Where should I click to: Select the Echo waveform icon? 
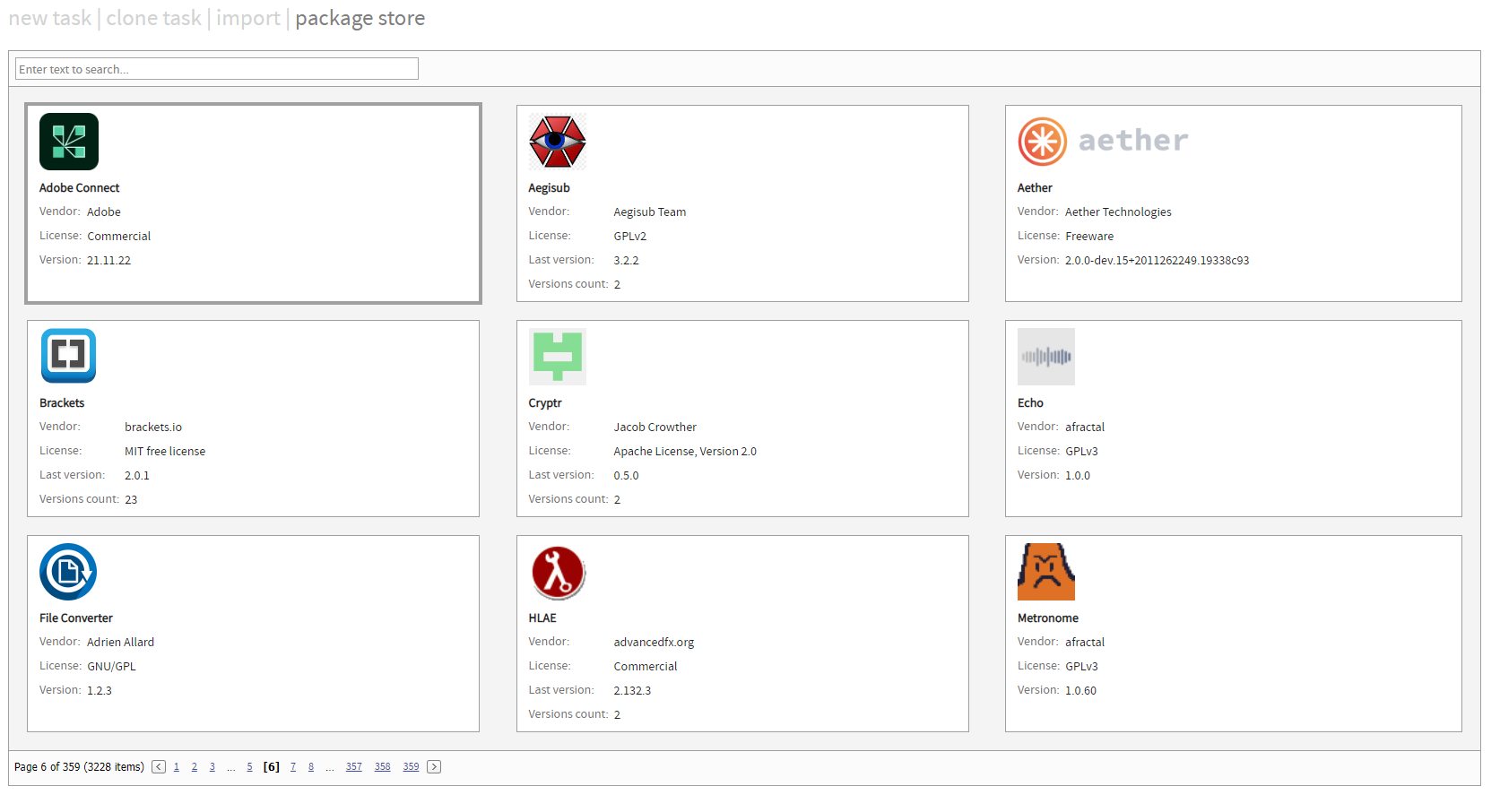(1046, 356)
